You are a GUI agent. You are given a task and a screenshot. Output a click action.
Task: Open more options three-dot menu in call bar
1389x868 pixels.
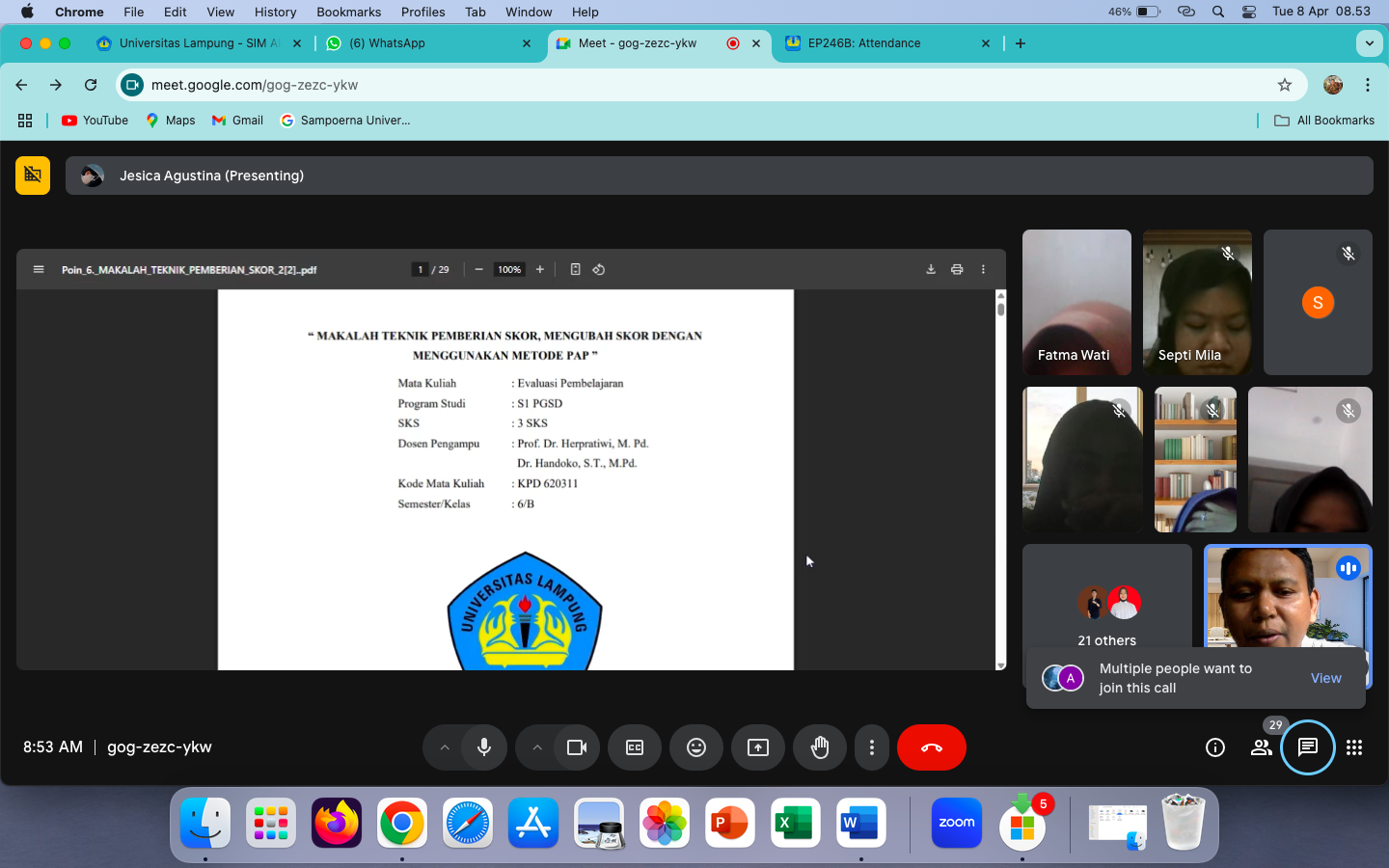point(872,747)
